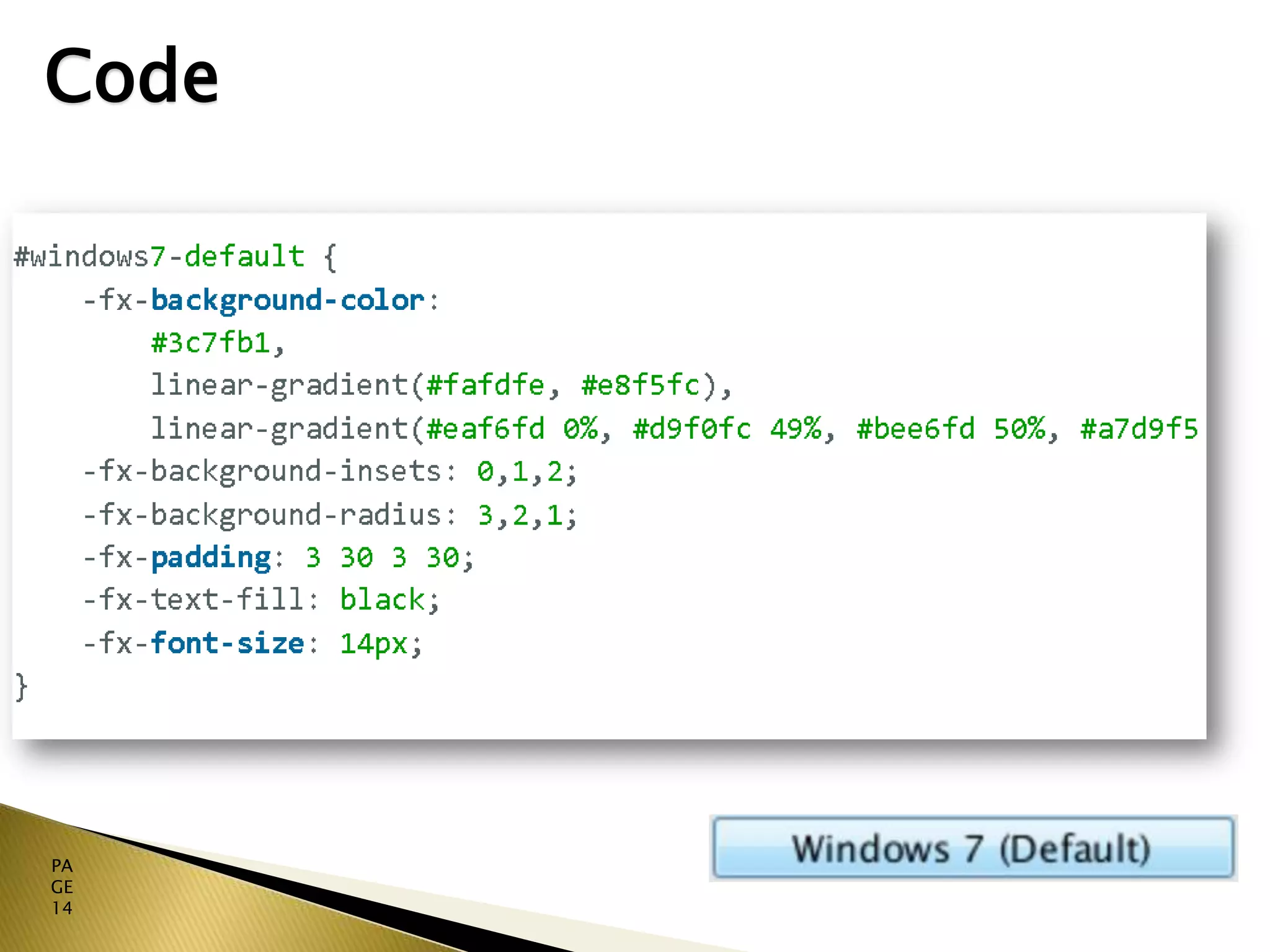Click the -fx-font-size property name
Viewport: 1270px width, 952px height.
[x=193, y=643]
